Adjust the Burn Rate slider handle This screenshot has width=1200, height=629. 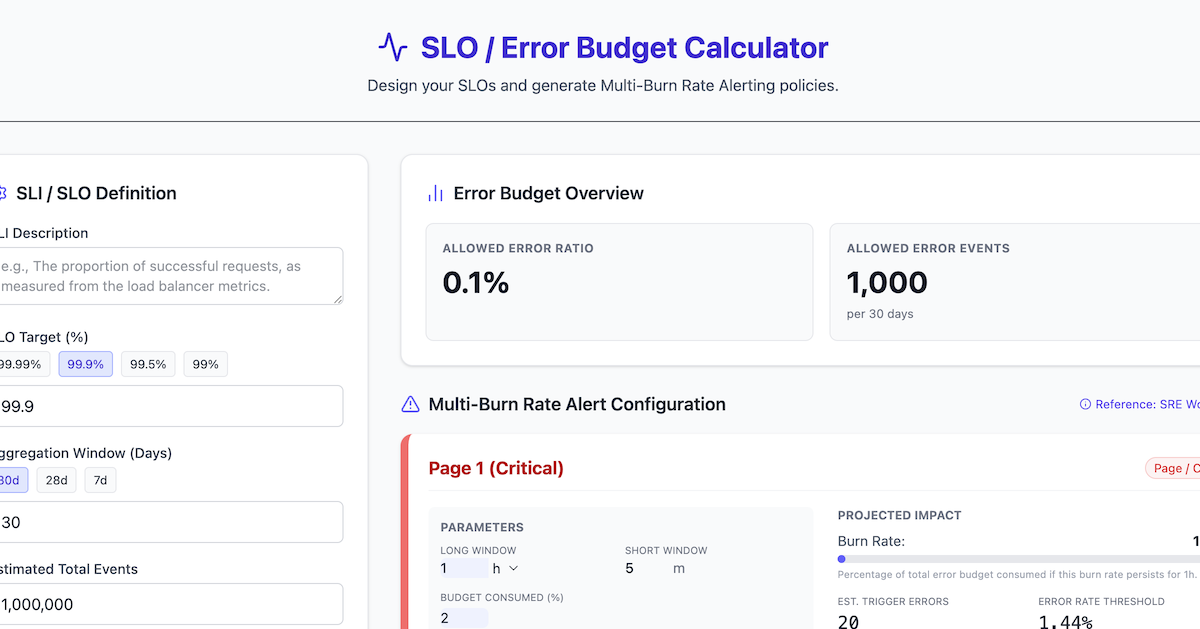tap(843, 560)
